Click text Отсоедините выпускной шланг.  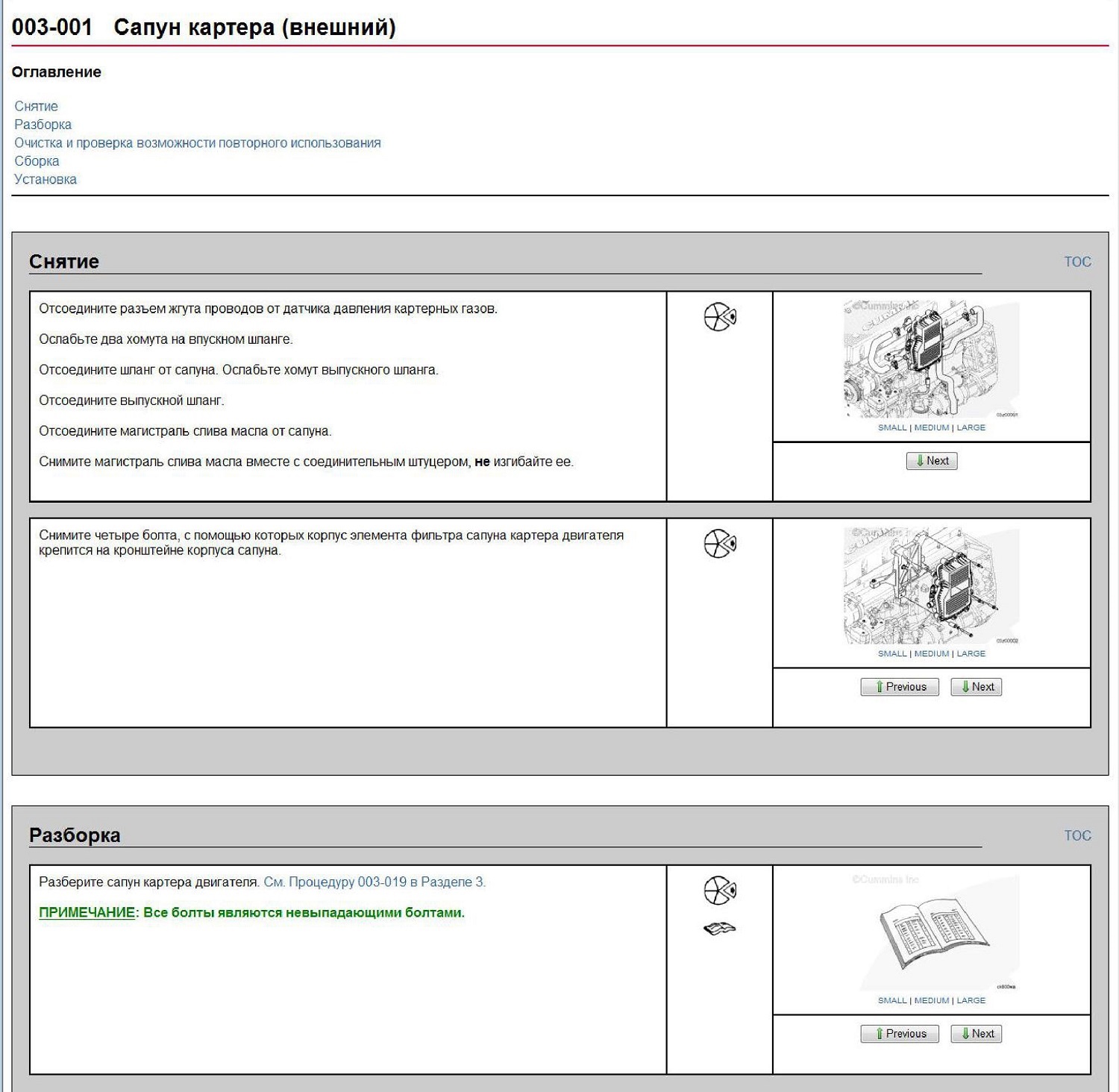click(131, 401)
